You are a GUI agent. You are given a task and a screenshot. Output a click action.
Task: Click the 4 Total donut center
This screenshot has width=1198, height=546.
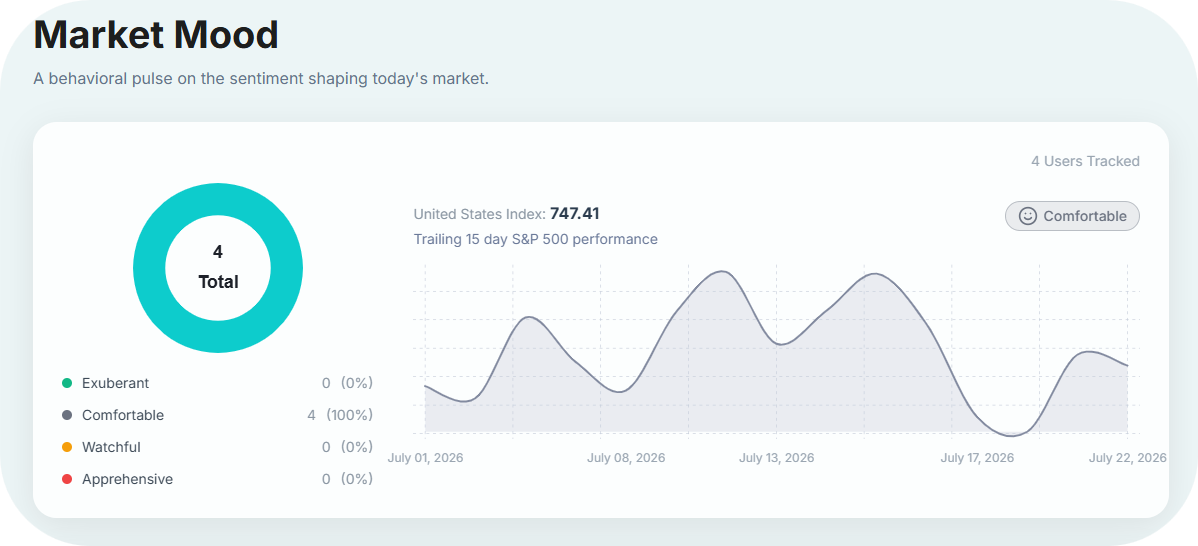pyautogui.click(x=219, y=267)
